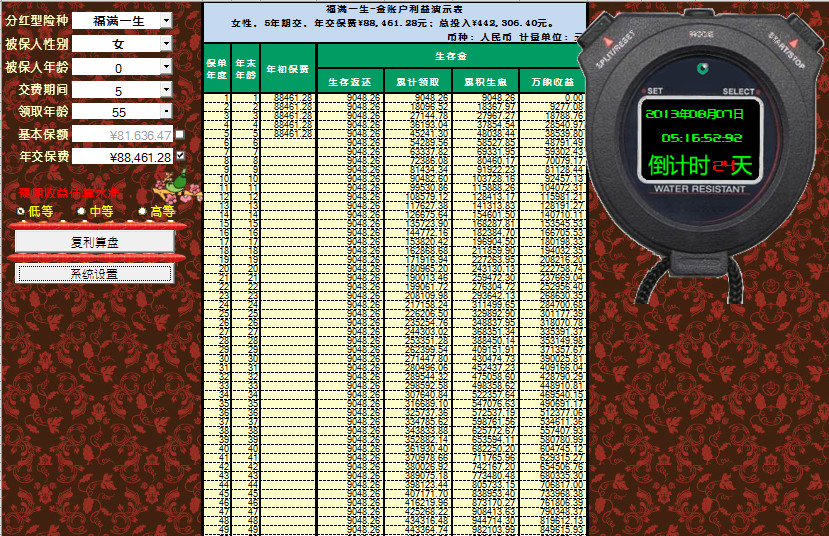
Task: Click the 倒计时24天 countdown text
Action: point(699,165)
